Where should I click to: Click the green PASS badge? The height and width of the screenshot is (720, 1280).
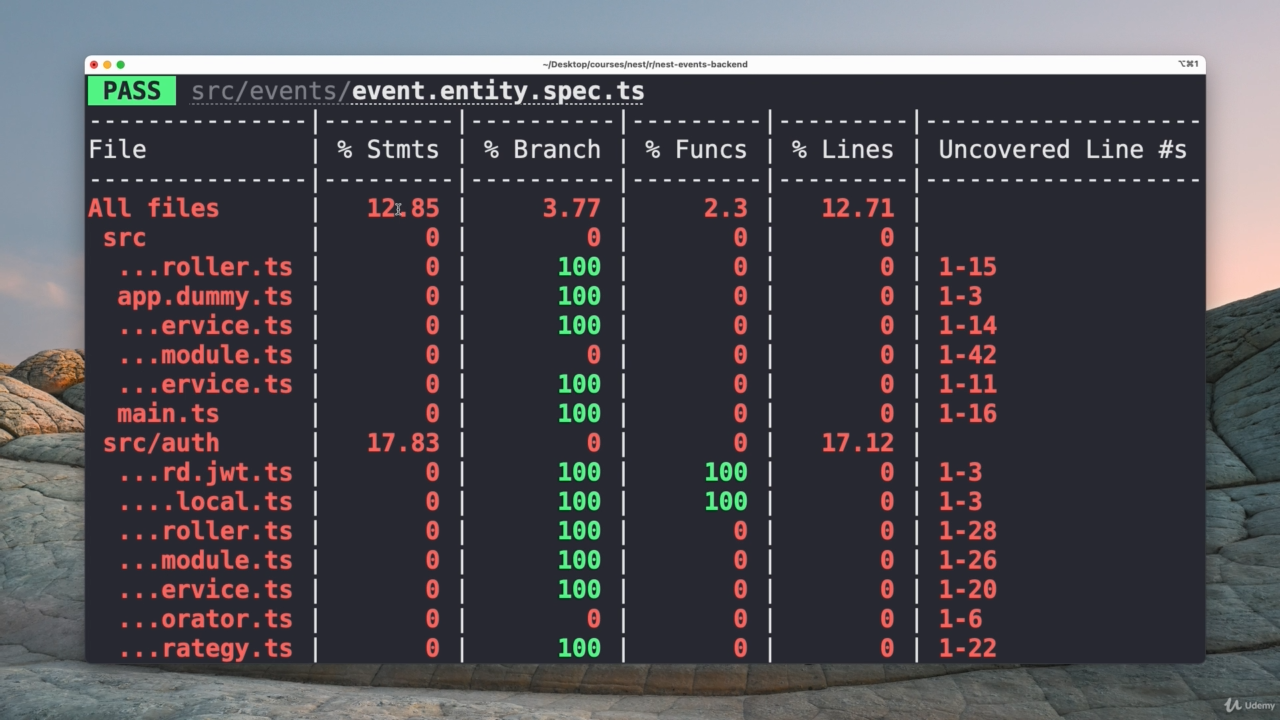tap(131, 91)
